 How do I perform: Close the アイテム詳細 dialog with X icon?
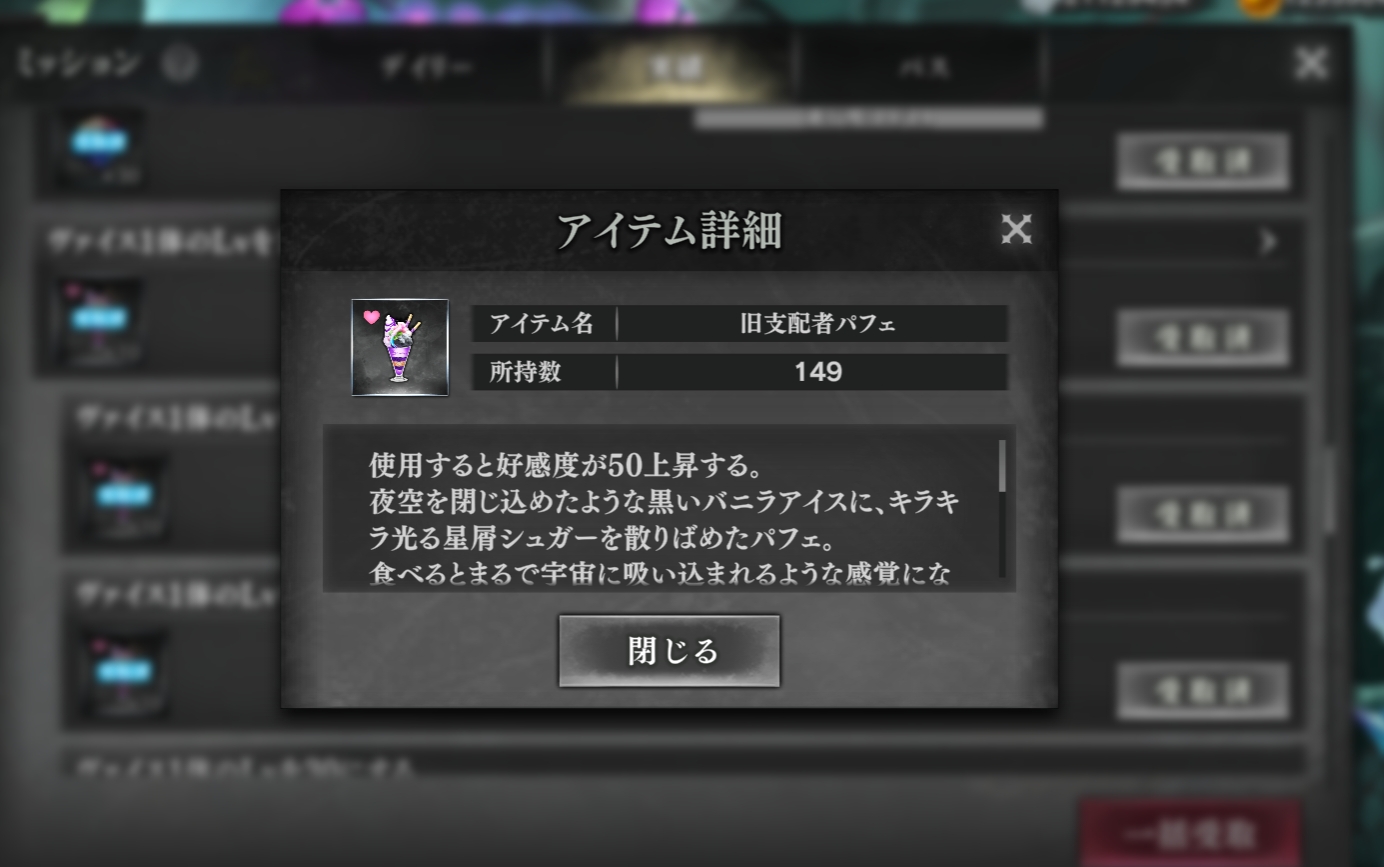coord(1016,230)
